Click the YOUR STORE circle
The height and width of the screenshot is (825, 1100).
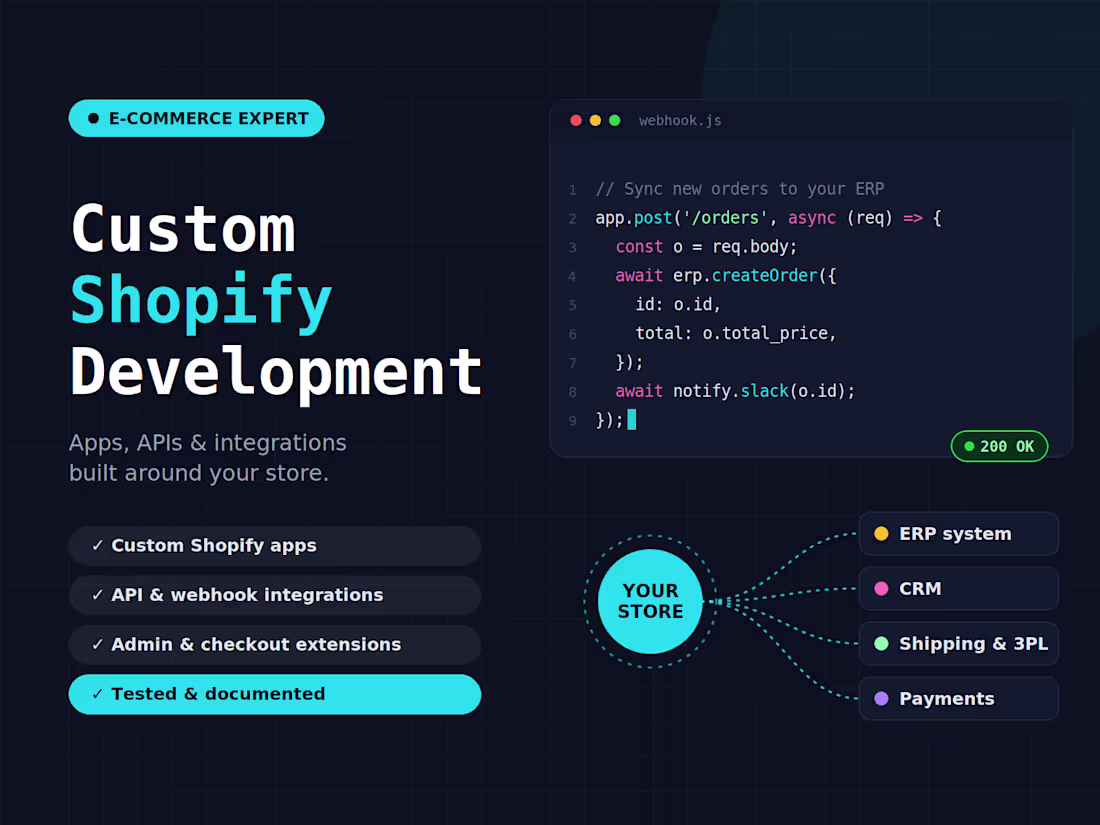point(650,601)
